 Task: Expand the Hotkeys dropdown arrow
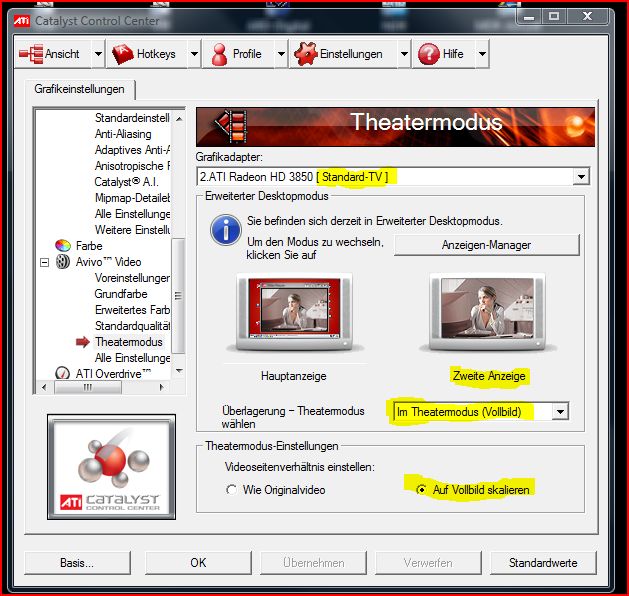(194, 54)
